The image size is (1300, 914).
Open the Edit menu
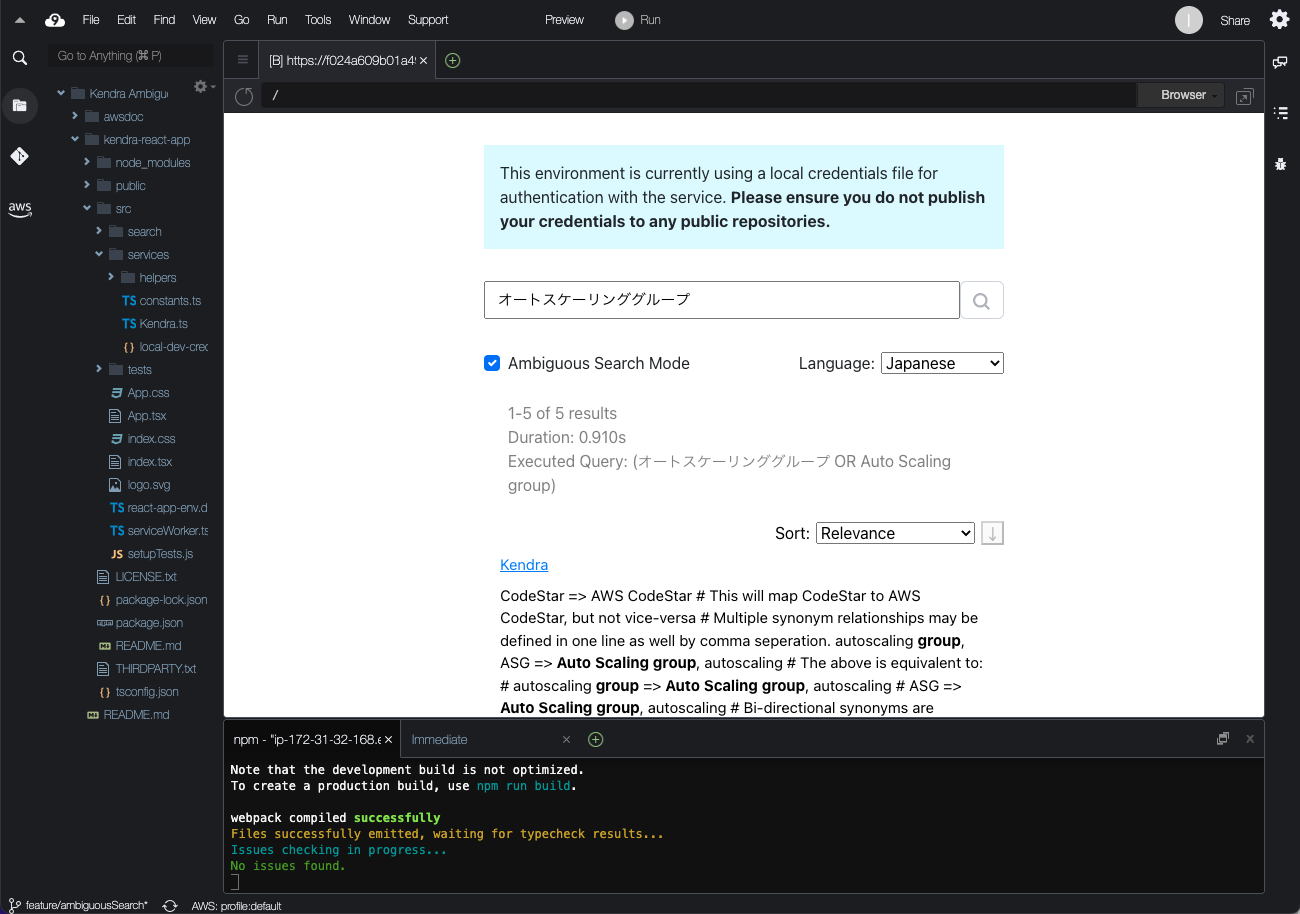pyautogui.click(x=126, y=20)
